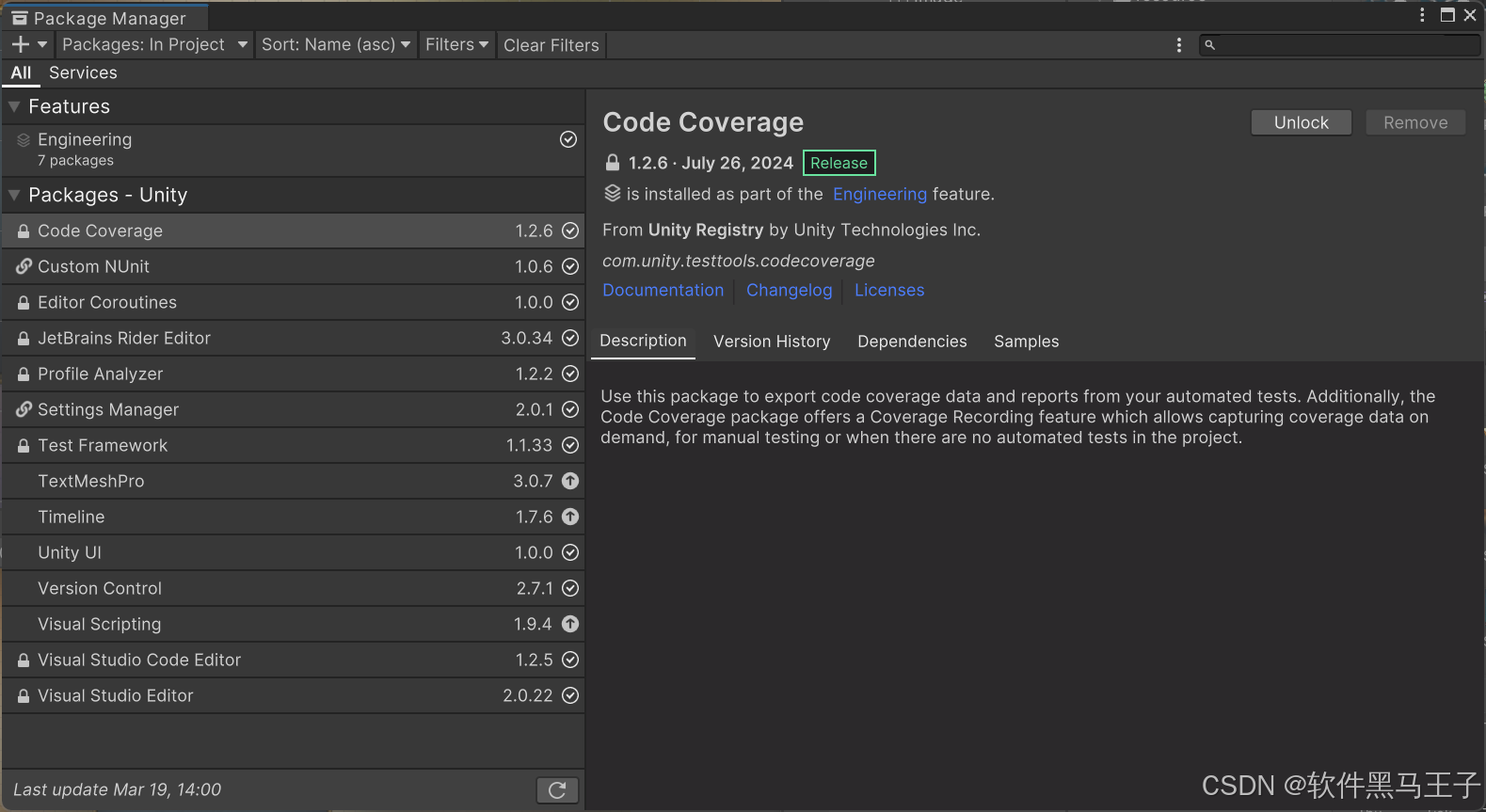Click the refresh package list button

(557, 790)
